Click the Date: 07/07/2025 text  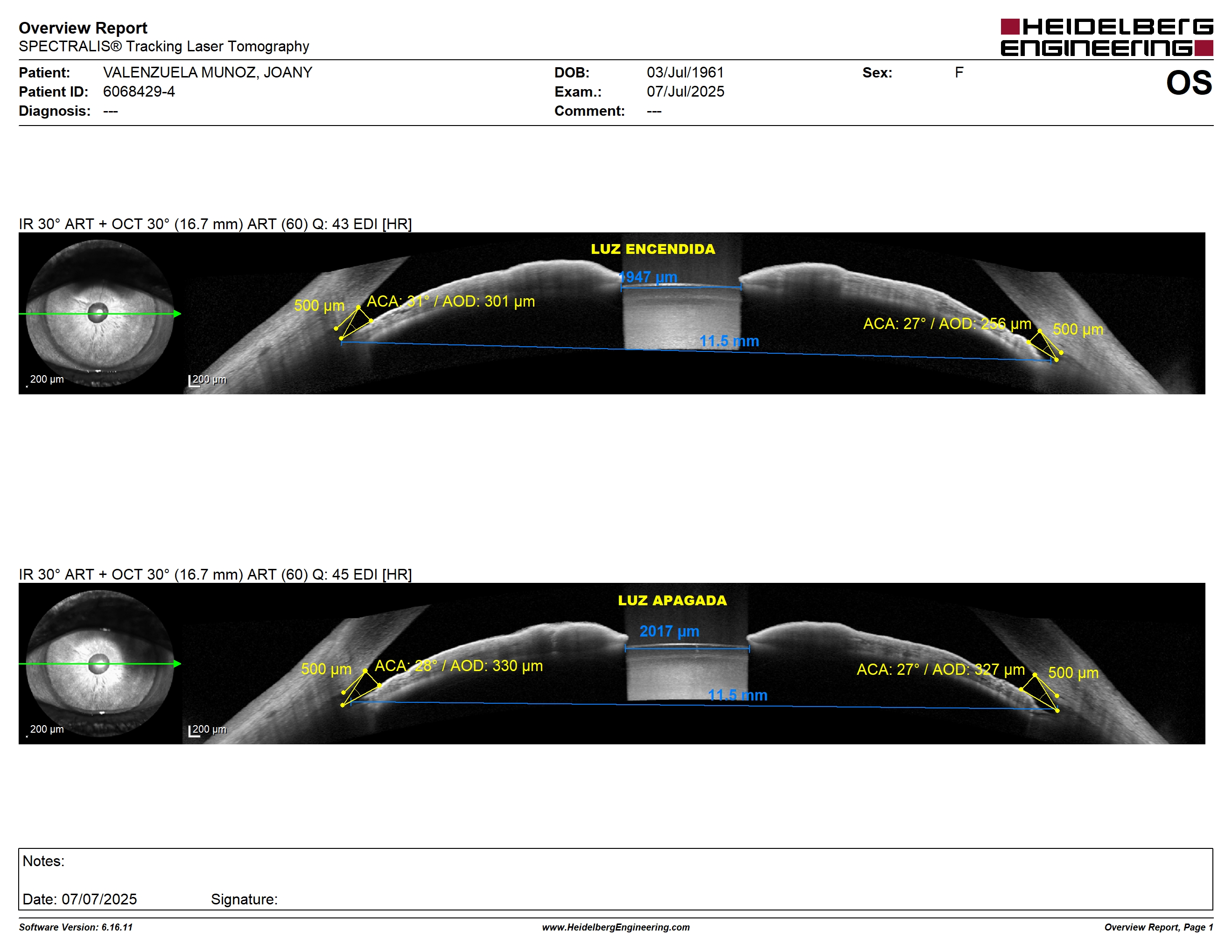pyautogui.click(x=79, y=899)
